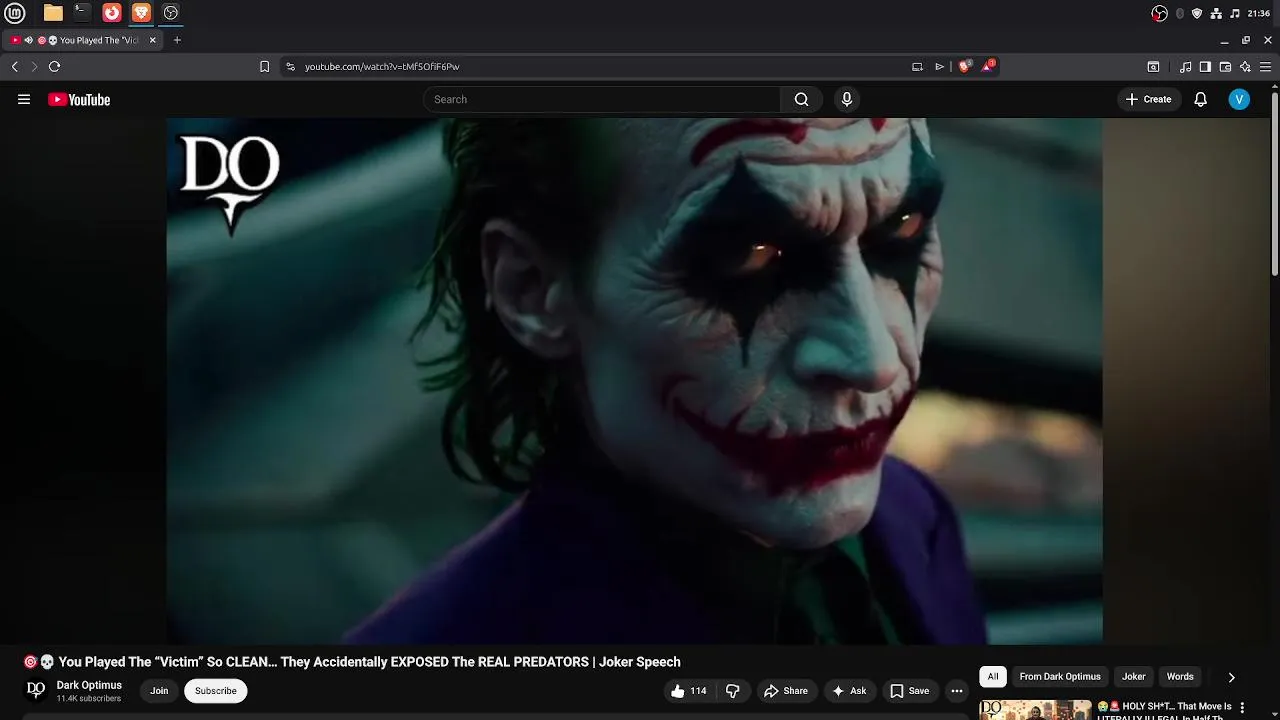1280x720 pixels.
Task: Open YouTube notifications bell
Action: 1201,99
